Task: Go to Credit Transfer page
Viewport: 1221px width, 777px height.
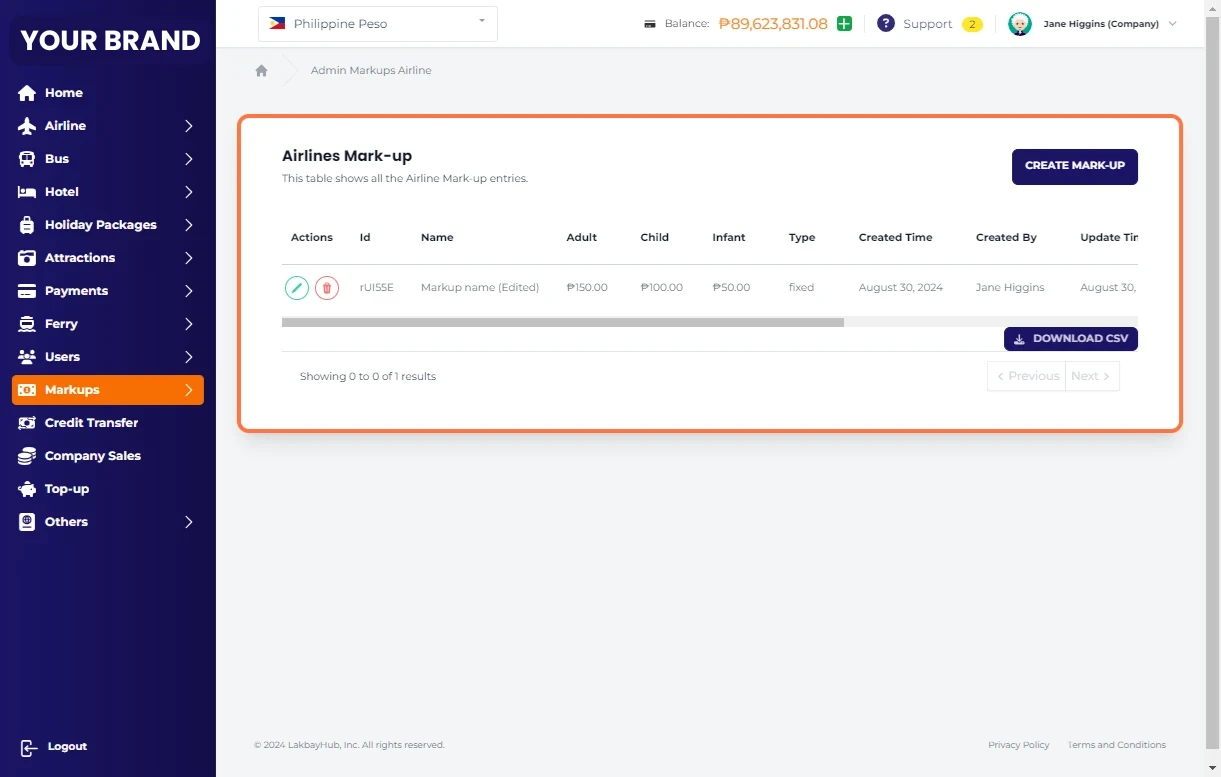Action: pyautogui.click(x=91, y=423)
